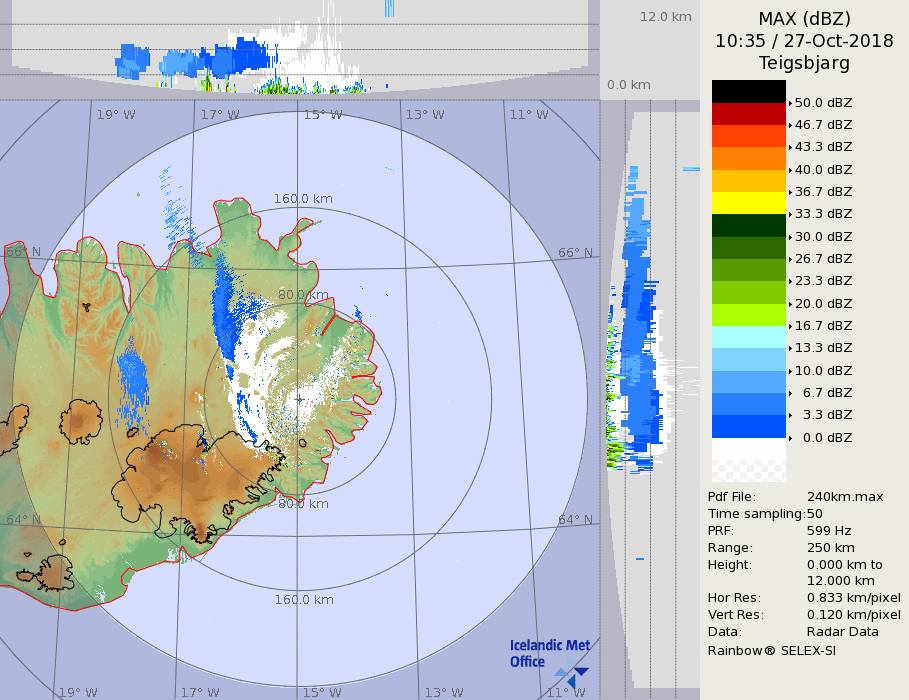Viewport: 909px width, 700px height.
Task: Click the upper 160.0 km range ring label
Action: [303, 199]
